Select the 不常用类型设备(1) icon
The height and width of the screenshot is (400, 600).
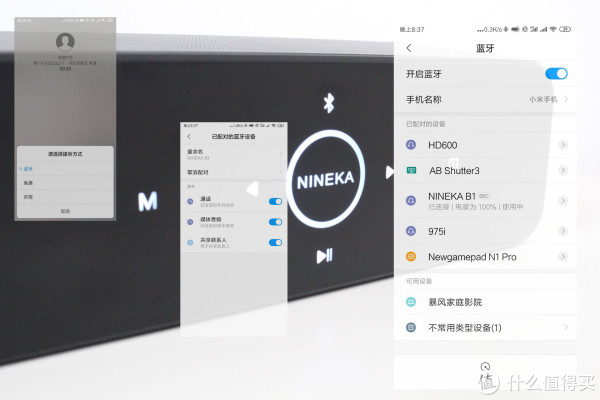click(411, 328)
